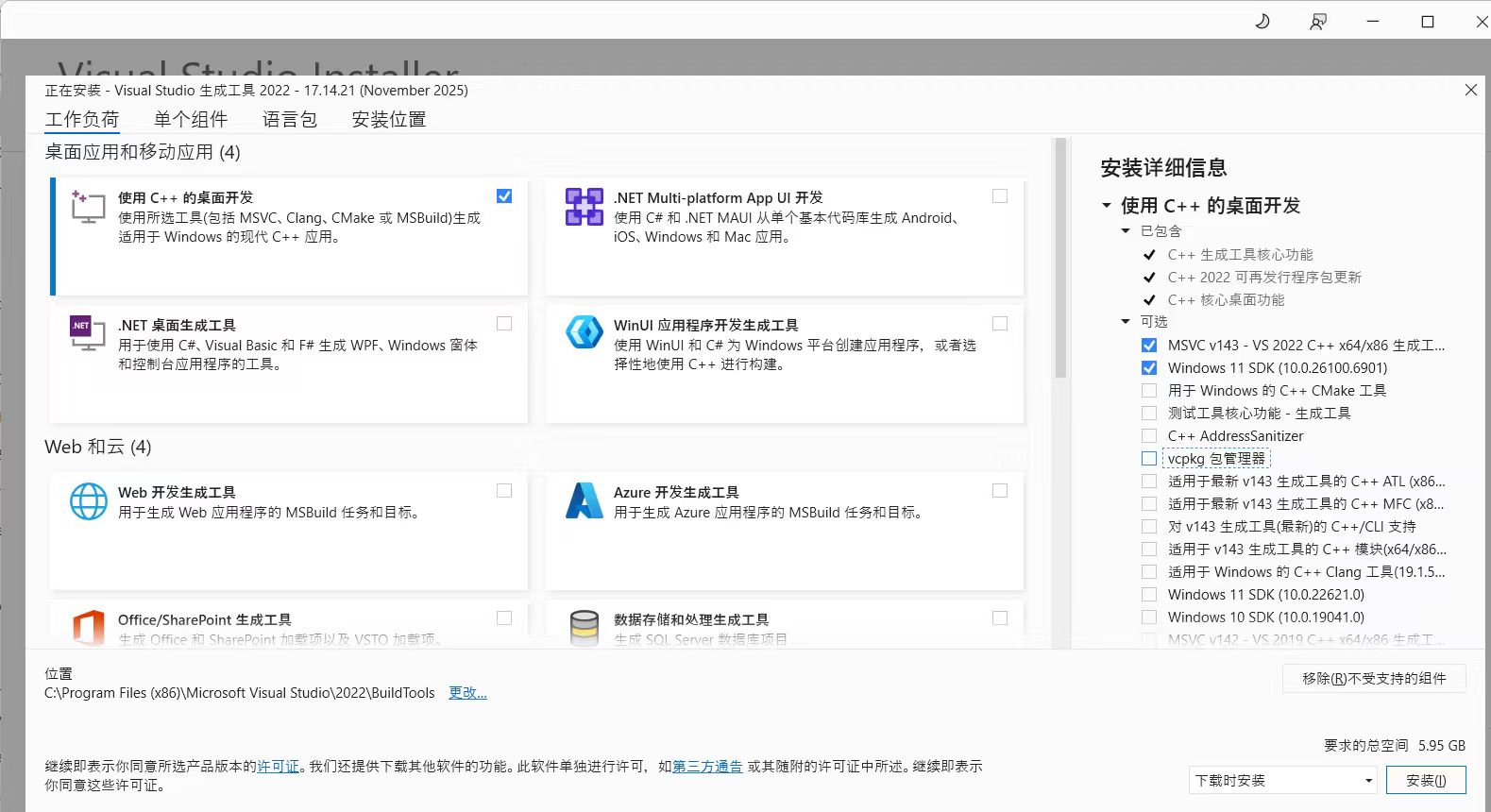The width and height of the screenshot is (1491, 812).
Task: Click the Azure build tools icon
Action: click(x=584, y=500)
